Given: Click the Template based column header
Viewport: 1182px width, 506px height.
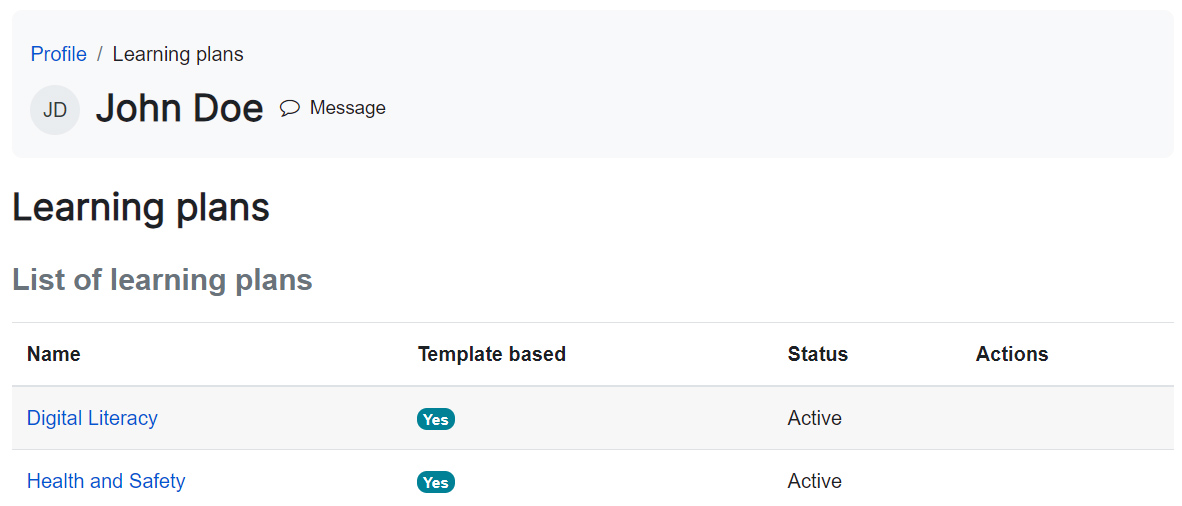Looking at the screenshot, I should [x=492, y=354].
